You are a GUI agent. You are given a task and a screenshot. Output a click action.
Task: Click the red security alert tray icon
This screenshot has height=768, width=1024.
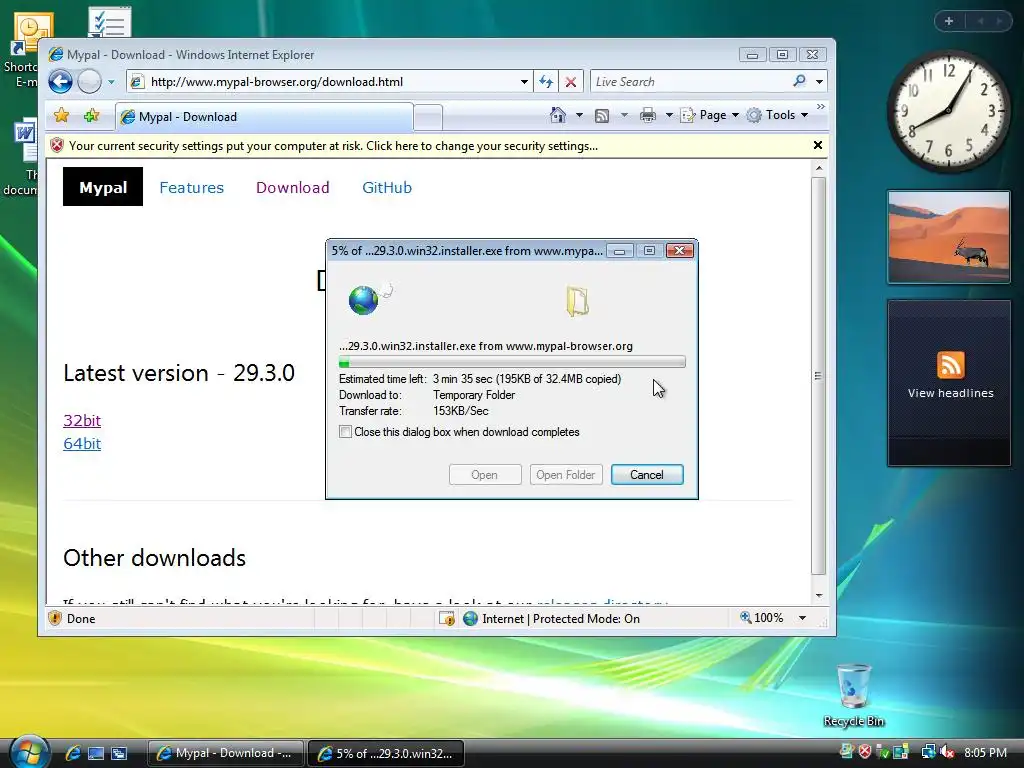point(865,752)
